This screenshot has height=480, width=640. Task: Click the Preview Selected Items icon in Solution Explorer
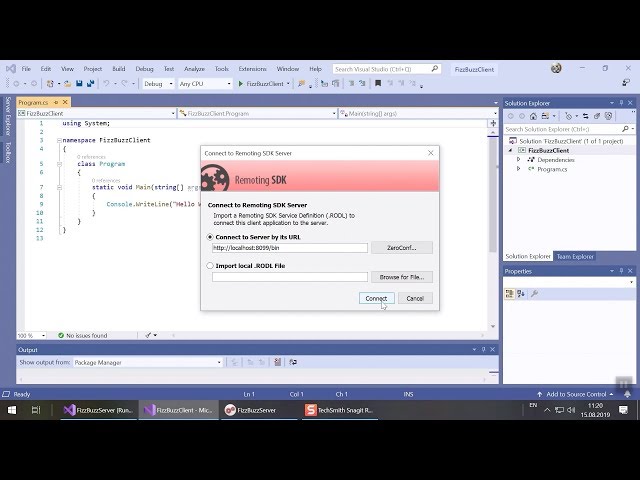[x=608, y=116]
